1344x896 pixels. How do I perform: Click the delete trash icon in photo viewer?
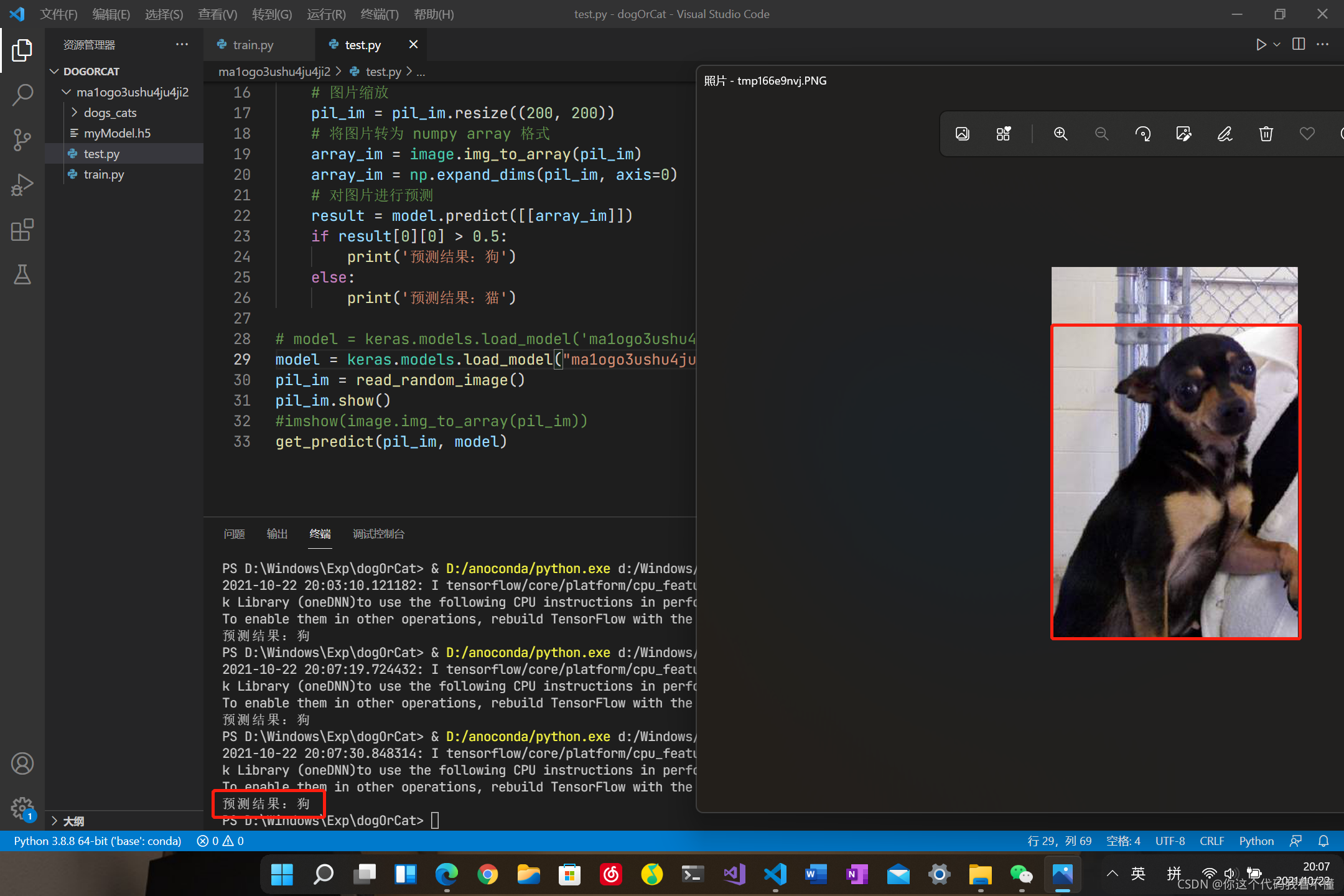[1266, 134]
